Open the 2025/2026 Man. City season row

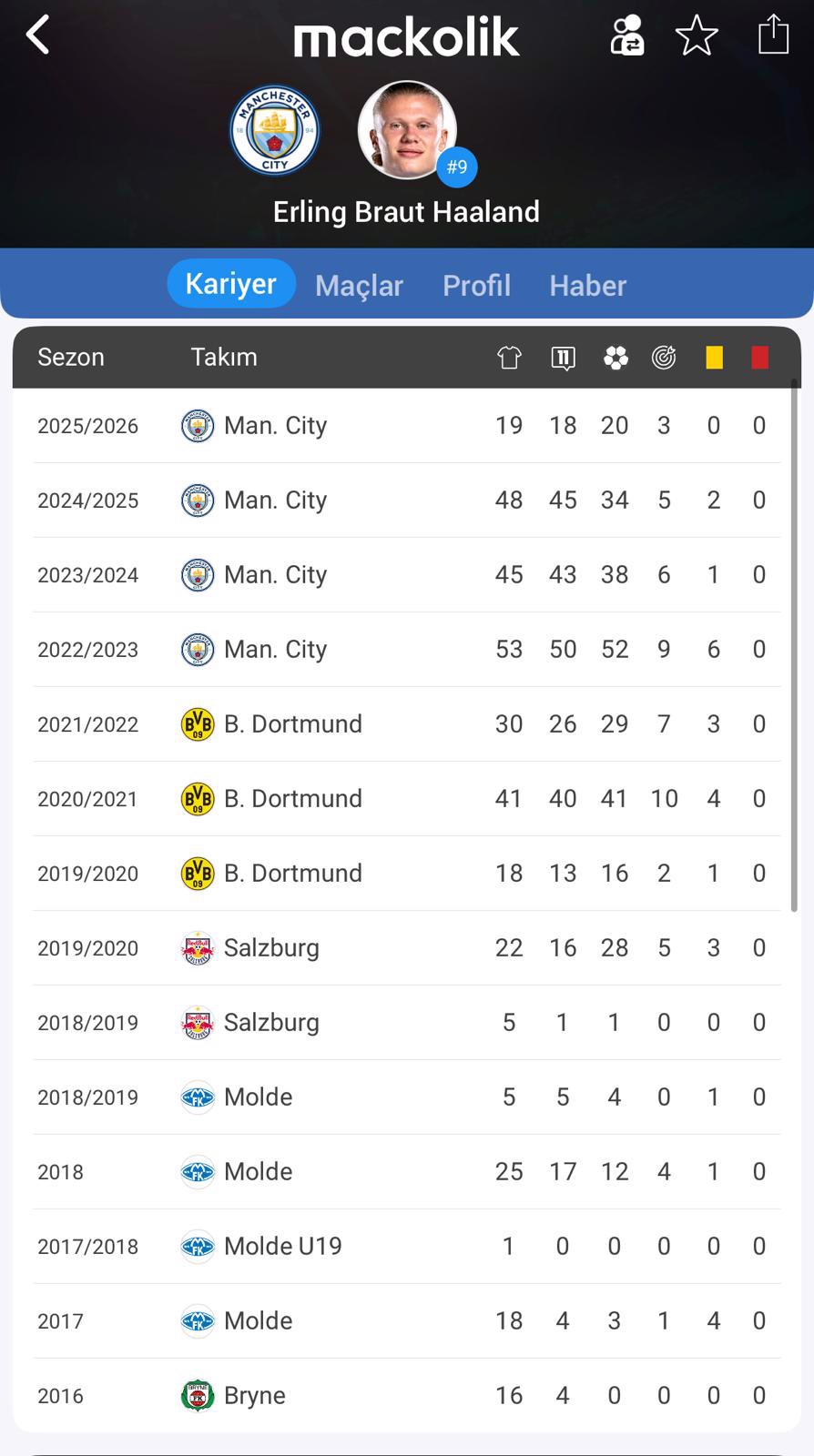click(406, 426)
